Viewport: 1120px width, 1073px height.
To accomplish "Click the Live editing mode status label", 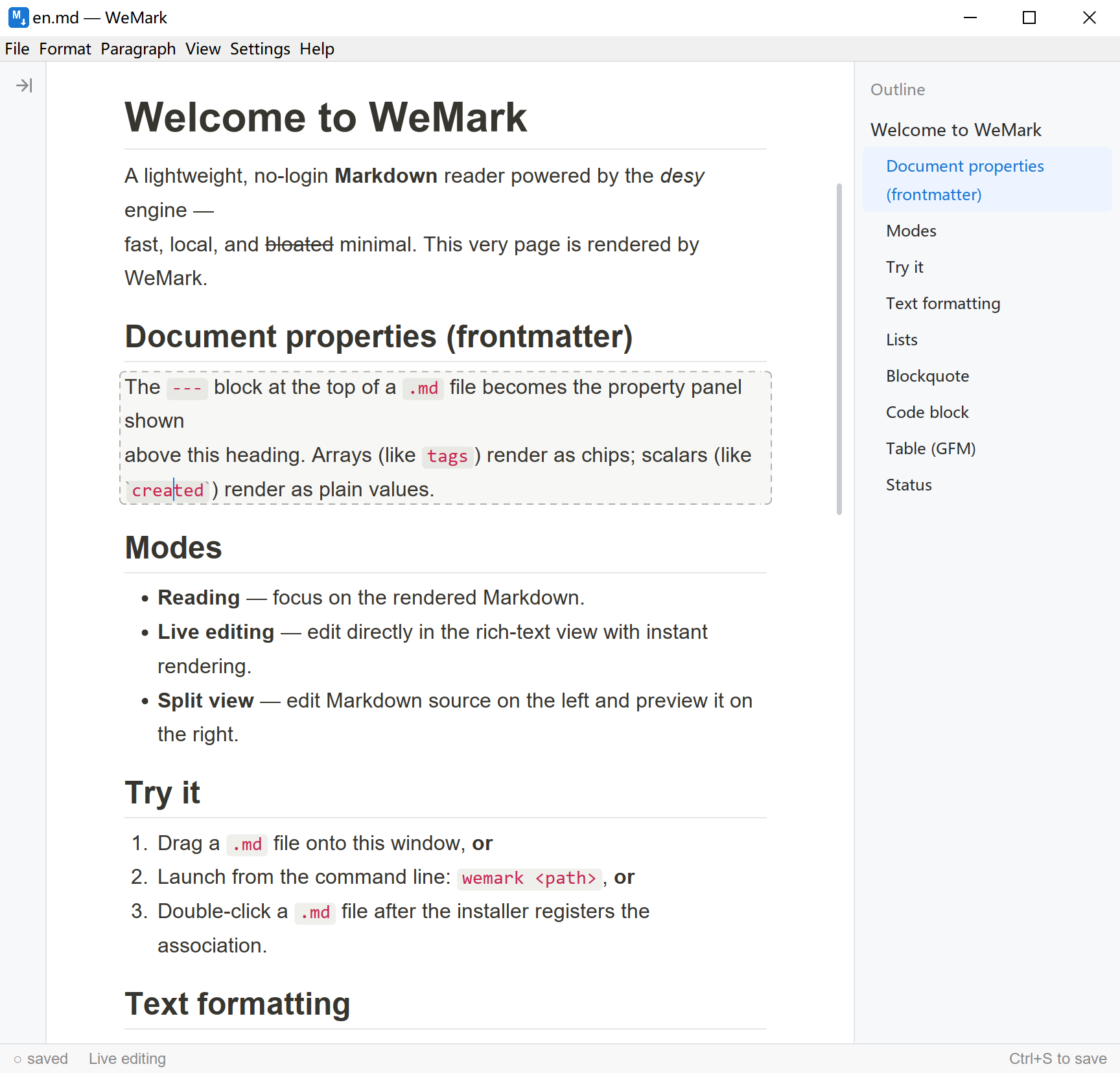I will pos(127,1059).
